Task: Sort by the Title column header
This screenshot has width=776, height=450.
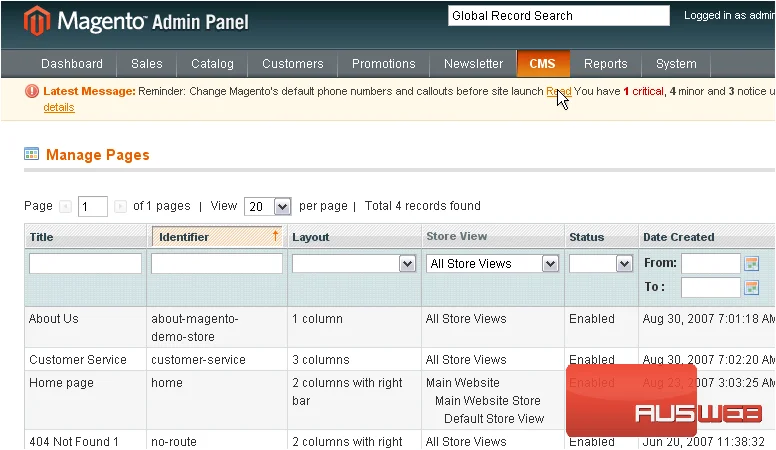Action: click(42, 237)
